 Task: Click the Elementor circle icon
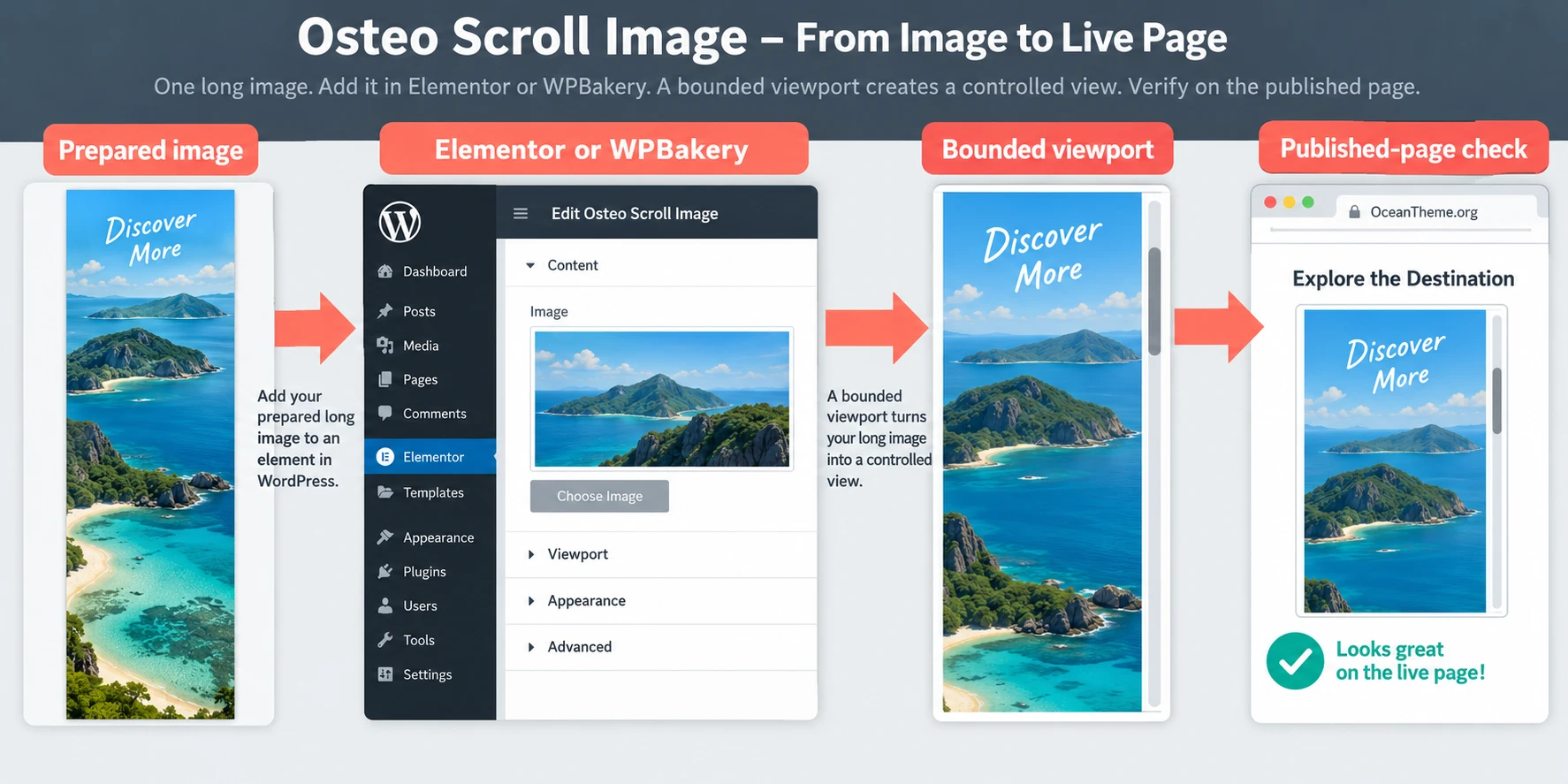click(385, 457)
